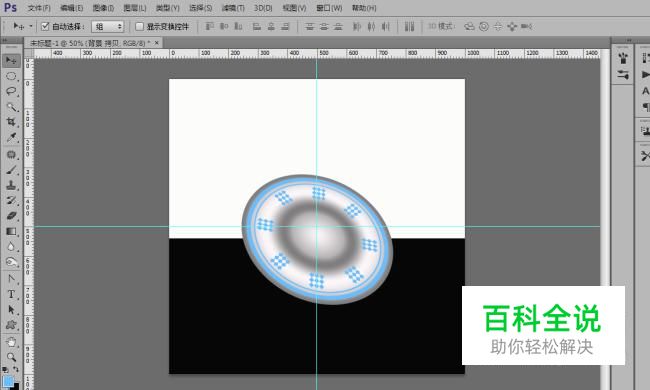Viewport: 650px width, 390px height.
Task: Click align left edges icon
Action: [x=257, y=27]
